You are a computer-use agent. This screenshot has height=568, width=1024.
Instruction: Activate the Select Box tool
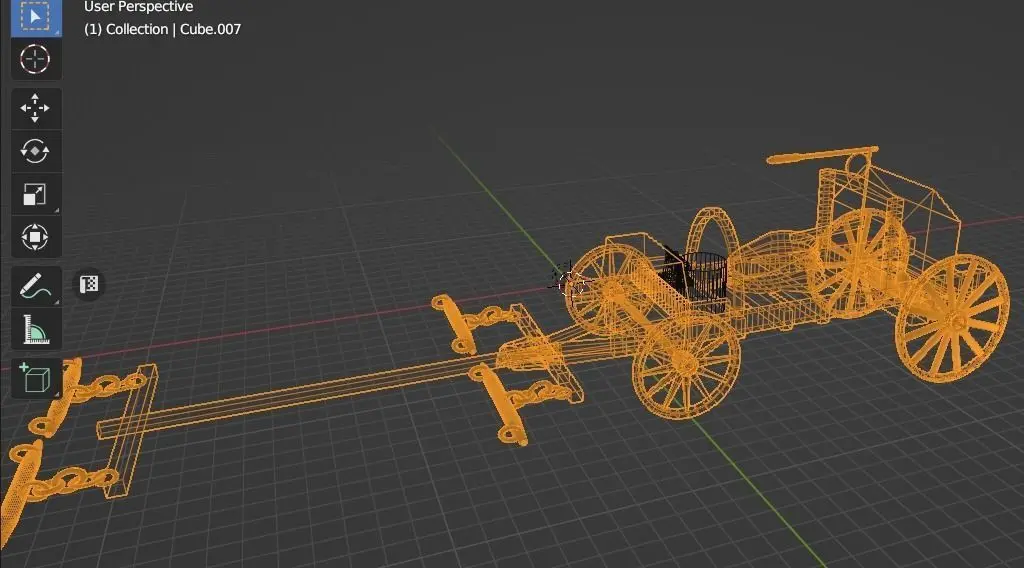[36, 18]
